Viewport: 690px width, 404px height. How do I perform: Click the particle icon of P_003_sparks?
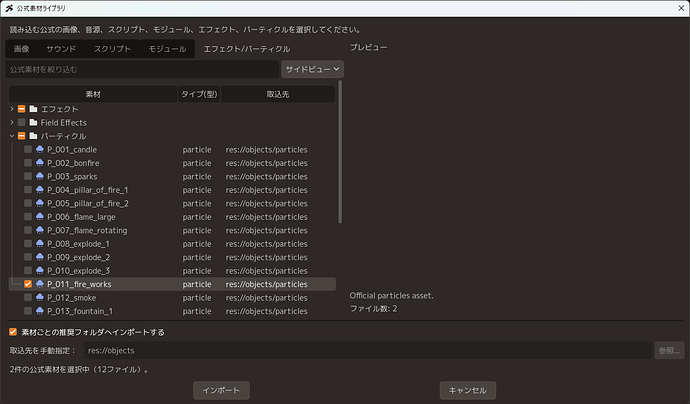point(40,176)
